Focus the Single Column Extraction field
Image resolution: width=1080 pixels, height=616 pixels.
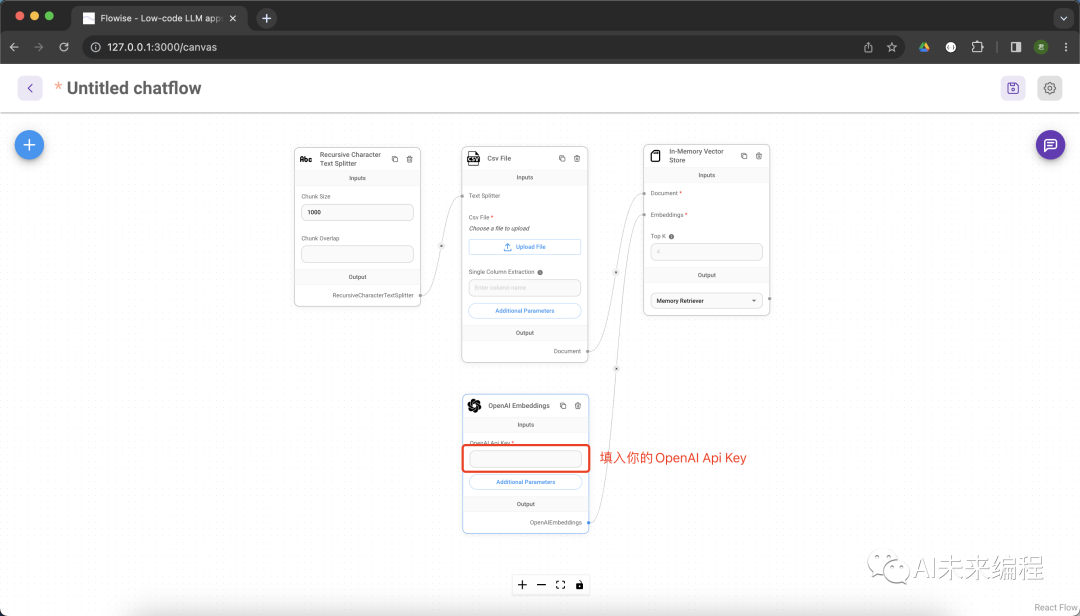525,288
